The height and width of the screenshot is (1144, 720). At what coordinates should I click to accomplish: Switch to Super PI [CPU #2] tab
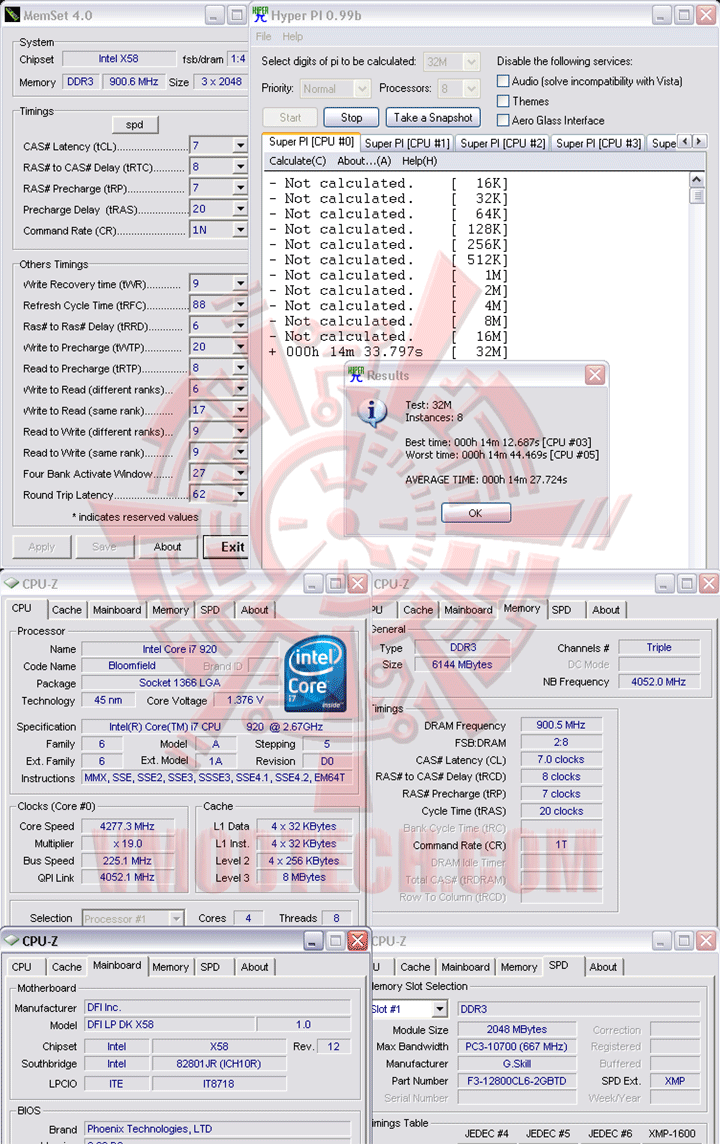coord(503,143)
